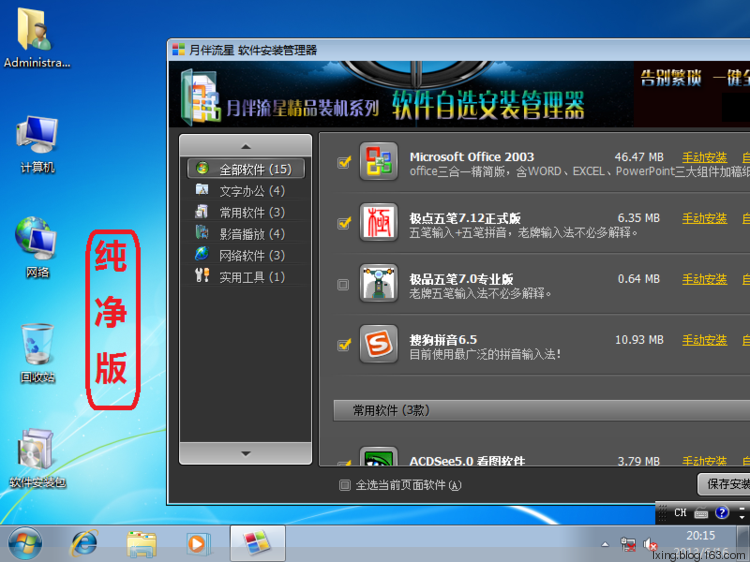This screenshot has width=750, height=562.
Task: Click the globe icon beside 网络软件
Action: click(x=202, y=254)
